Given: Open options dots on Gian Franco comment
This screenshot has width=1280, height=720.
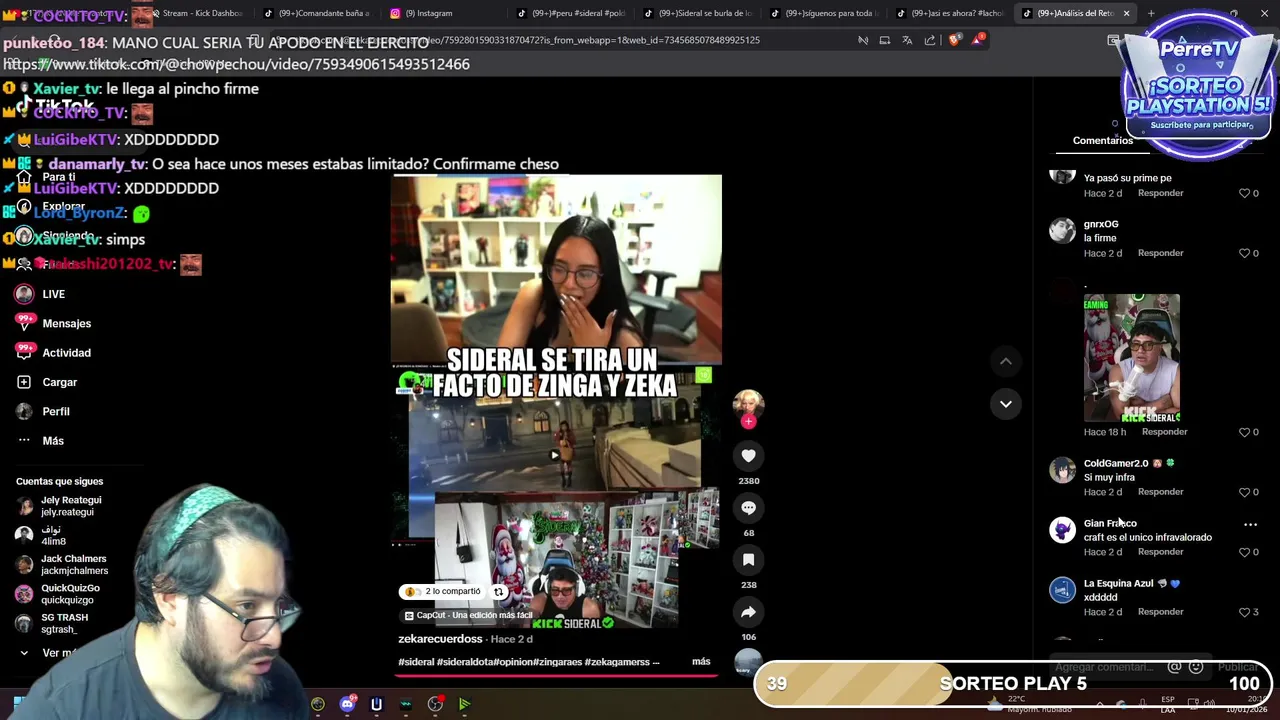Looking at the screenshot, I should [x=1250, y=524].
